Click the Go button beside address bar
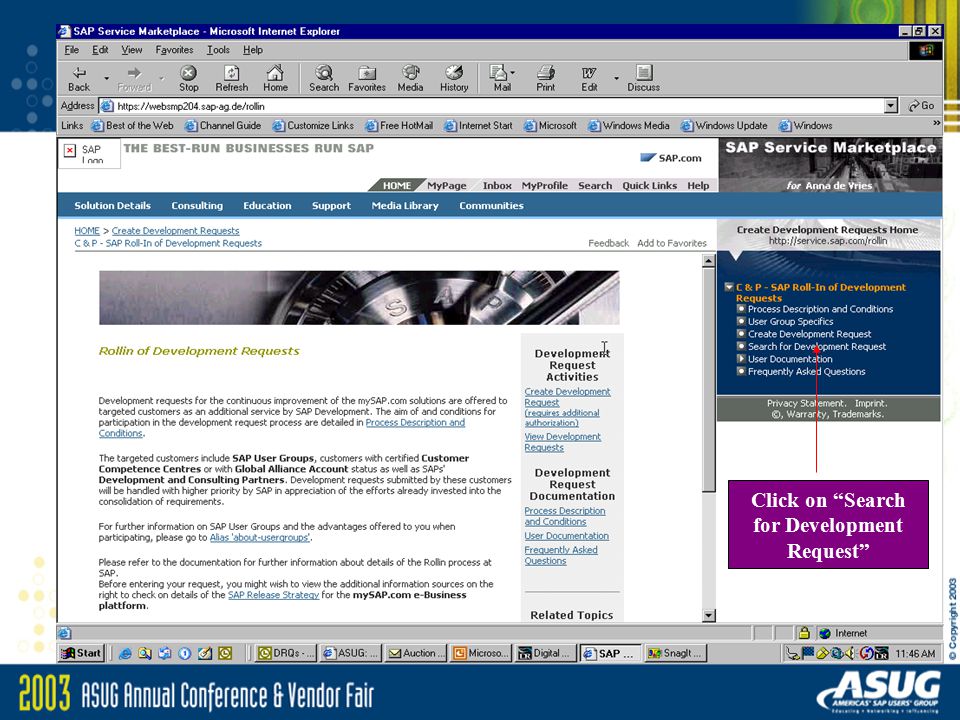This screenshot has height=720, width=960. click(921, 106)
